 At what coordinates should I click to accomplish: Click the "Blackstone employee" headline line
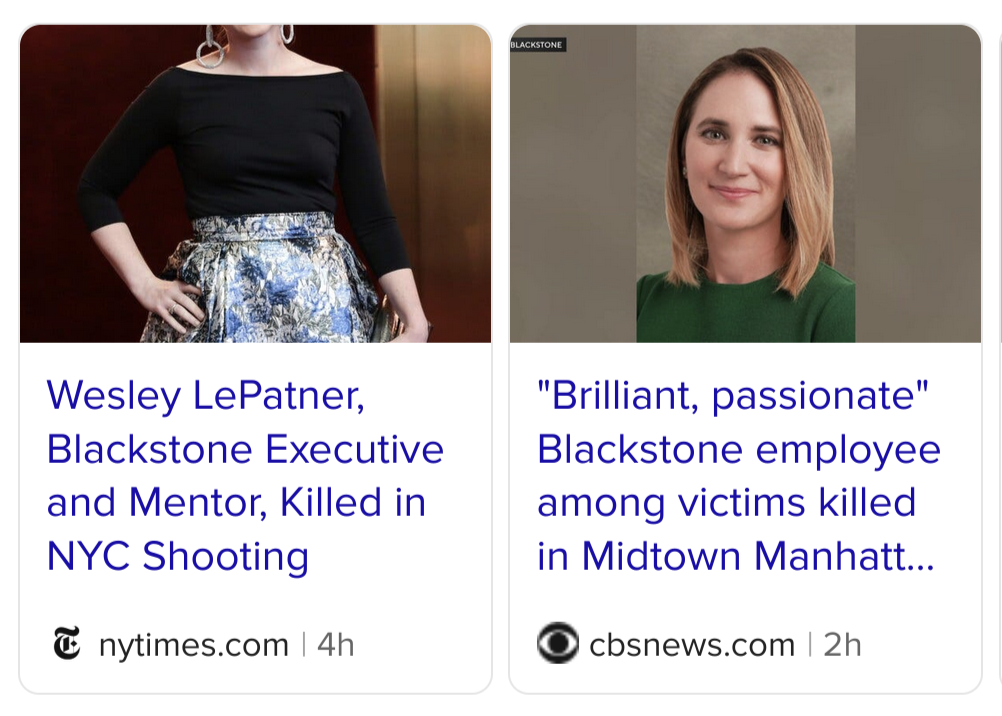[738, 449]
